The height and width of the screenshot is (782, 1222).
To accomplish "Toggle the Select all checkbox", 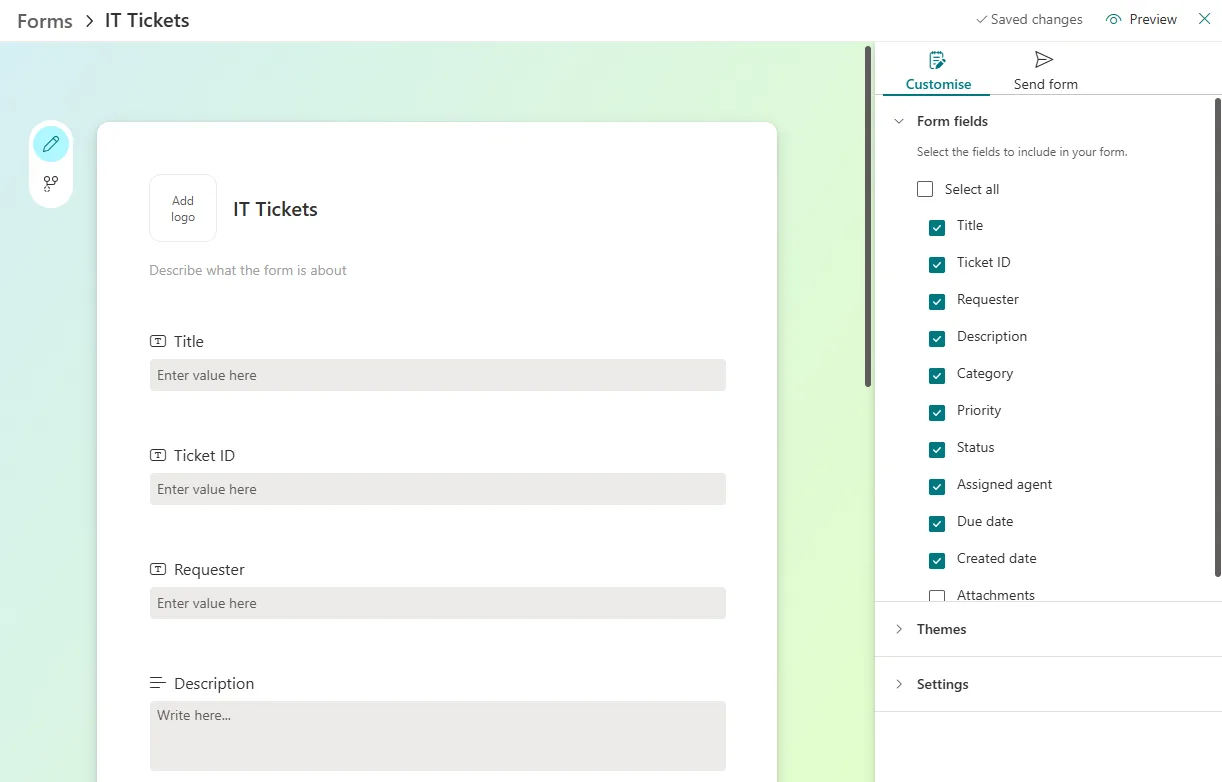I will pos(925,189).
